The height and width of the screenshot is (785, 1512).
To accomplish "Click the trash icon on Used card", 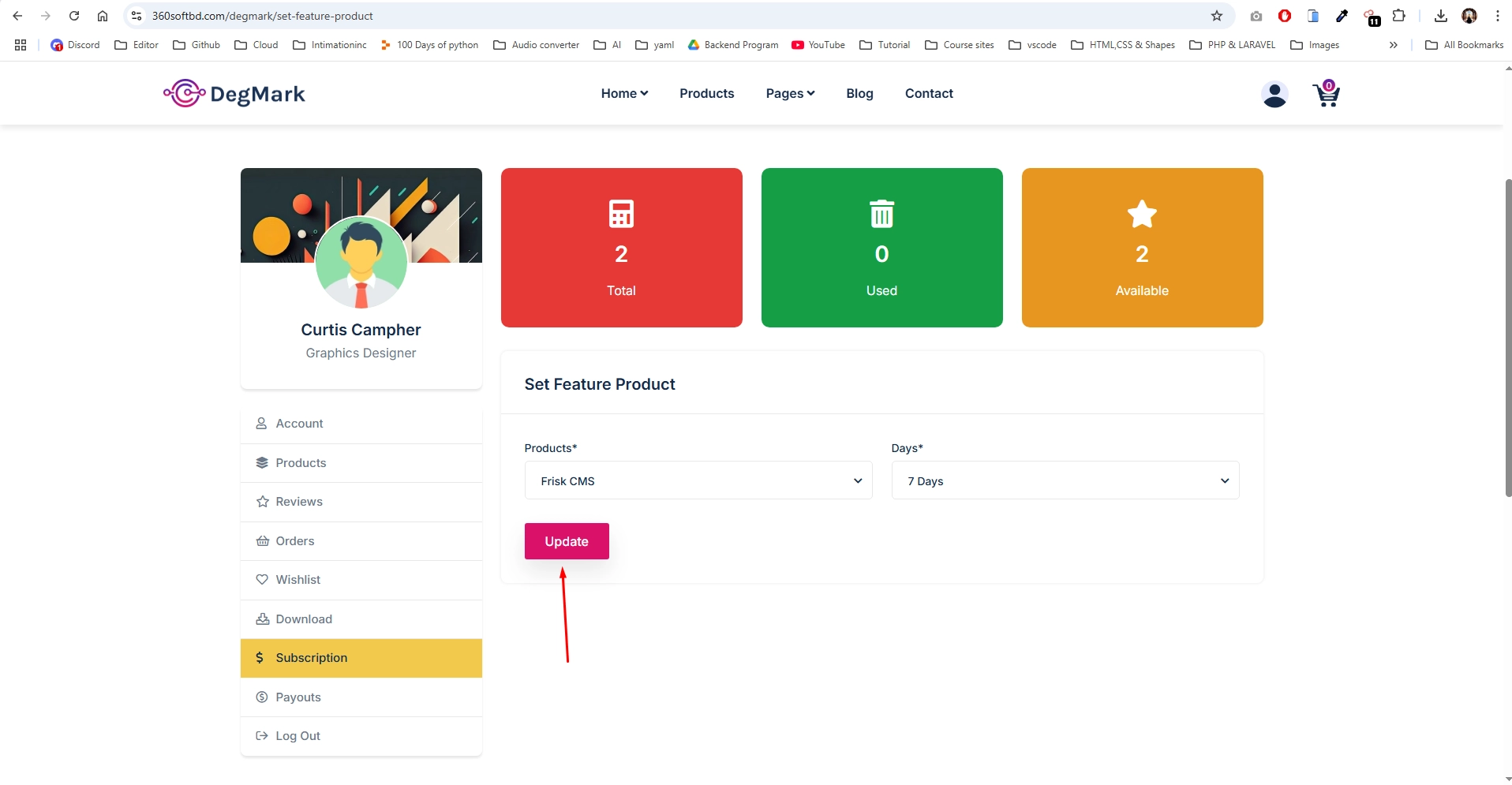I will 881,214.
